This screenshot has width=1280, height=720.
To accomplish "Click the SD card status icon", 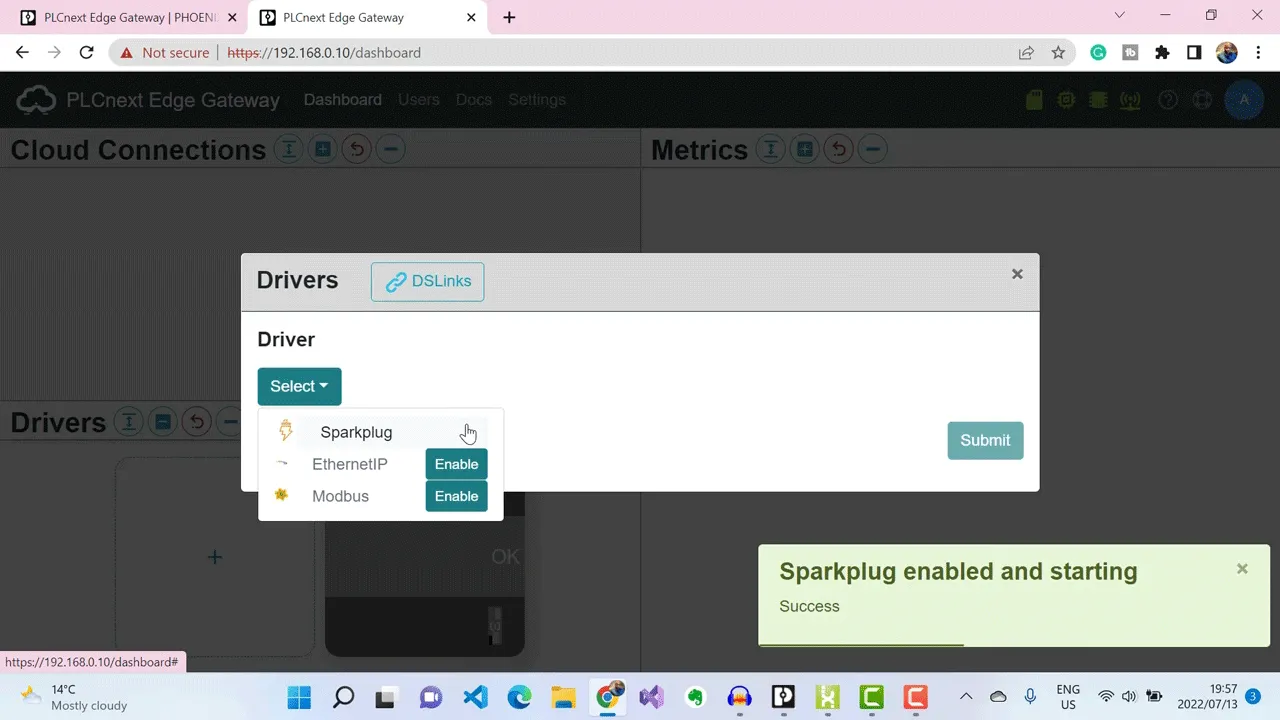I will (x=1035, y=100).
